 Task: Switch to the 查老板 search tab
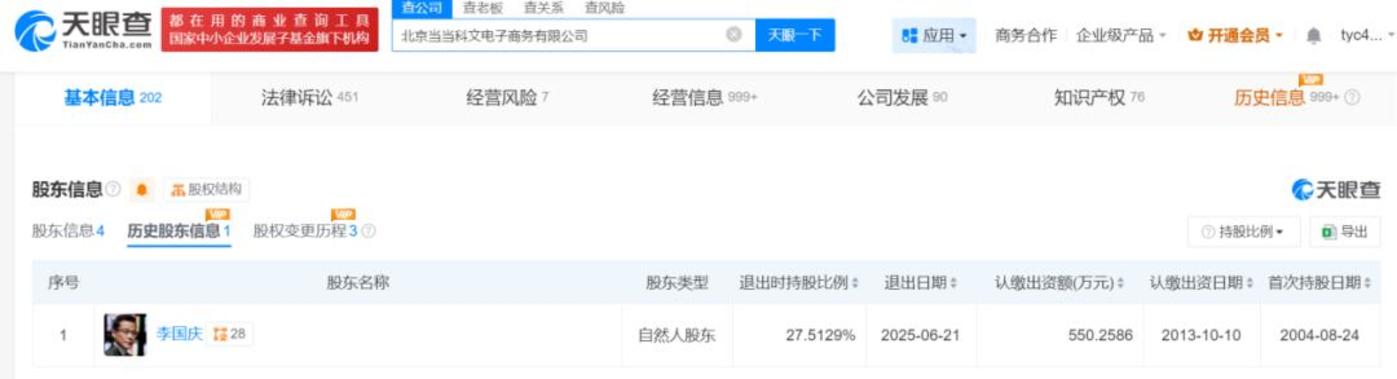click(x=483, y=8)
